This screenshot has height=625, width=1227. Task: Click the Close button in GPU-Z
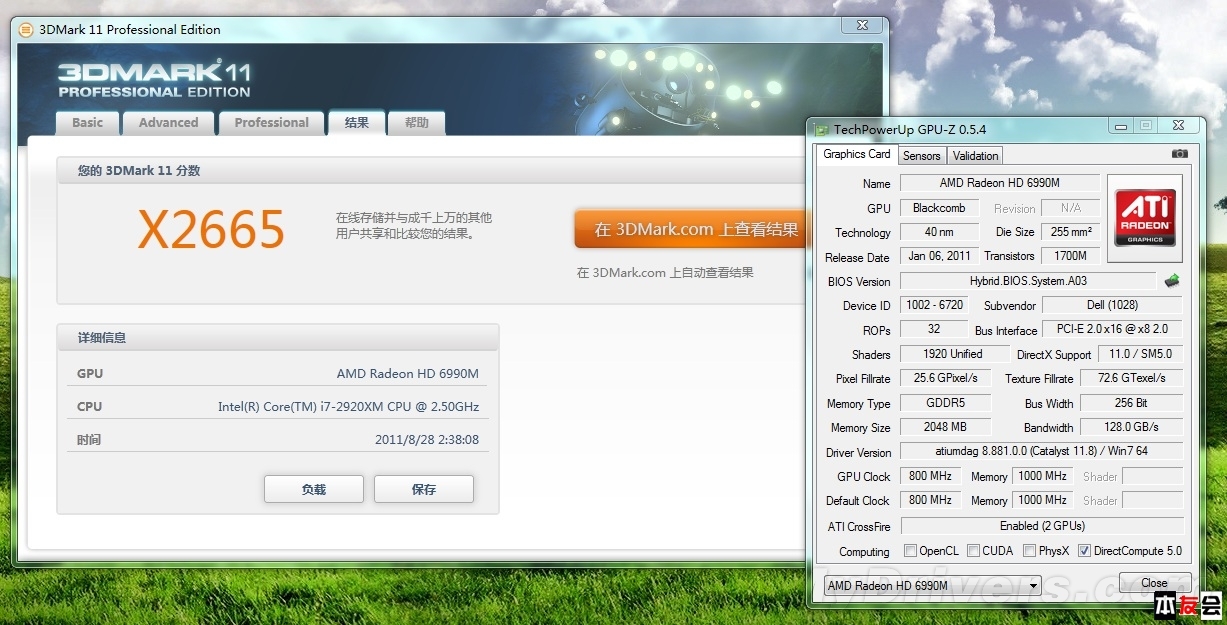1154,583
